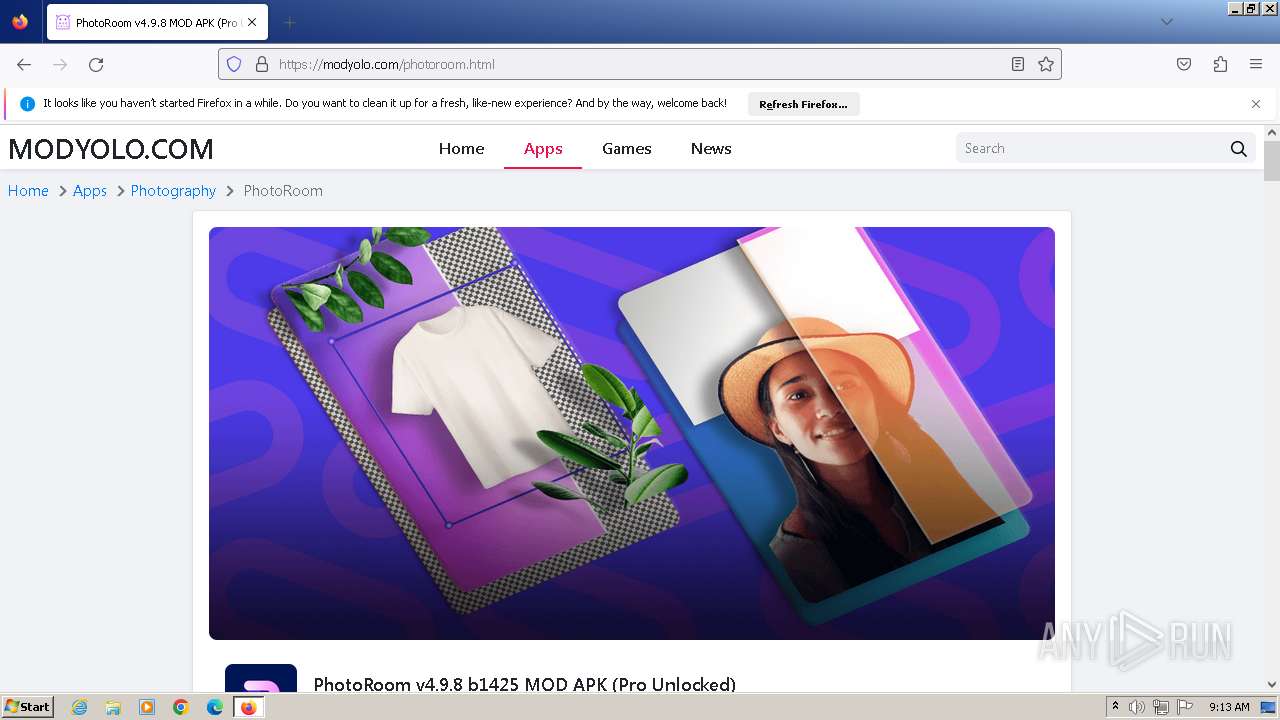Image resolution: width=1280 pixels, height=720 pixels.
Task: Open the media player taskbar icon
Action: 147,707
